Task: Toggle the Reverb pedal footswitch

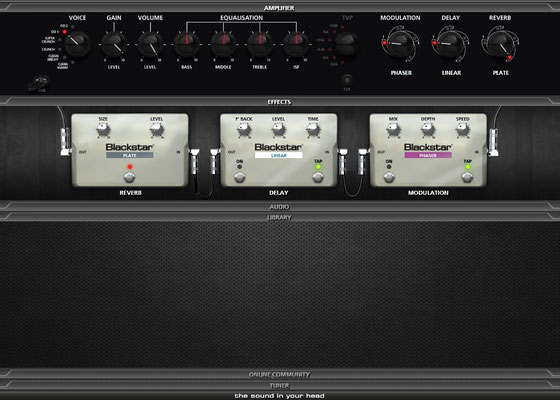Action: [129, 177]
